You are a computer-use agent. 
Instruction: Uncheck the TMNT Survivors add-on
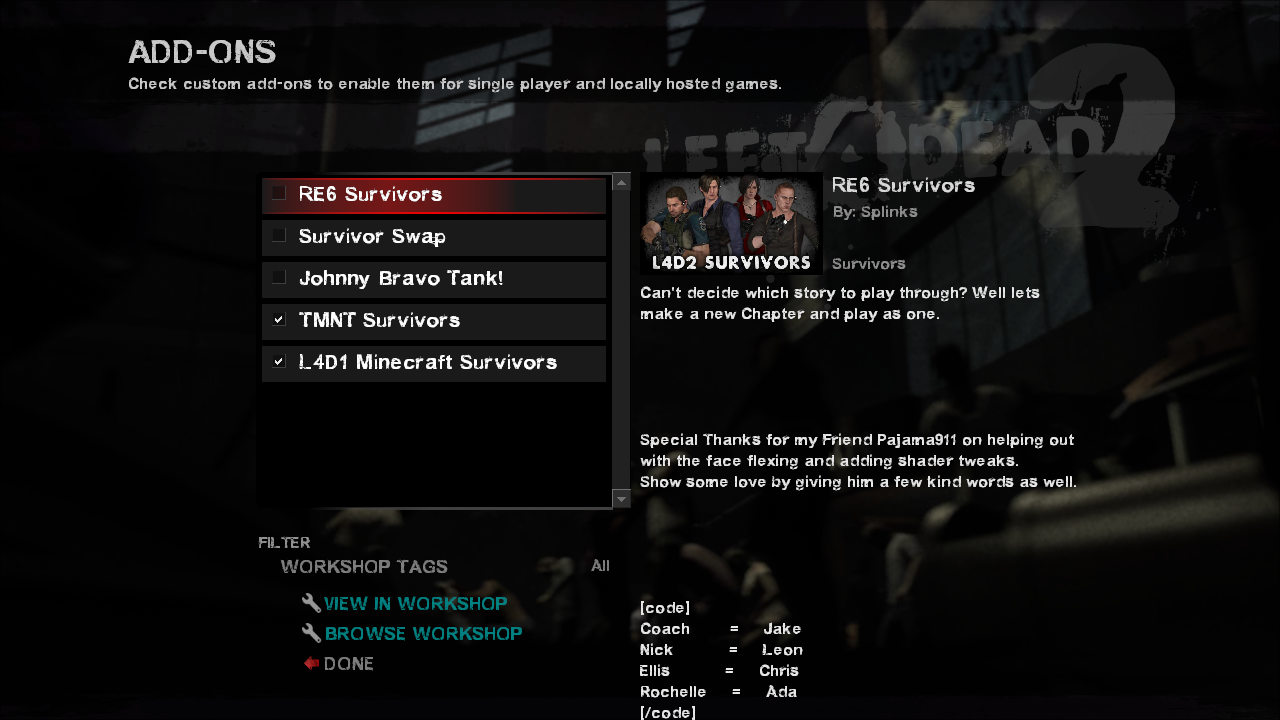279,319
